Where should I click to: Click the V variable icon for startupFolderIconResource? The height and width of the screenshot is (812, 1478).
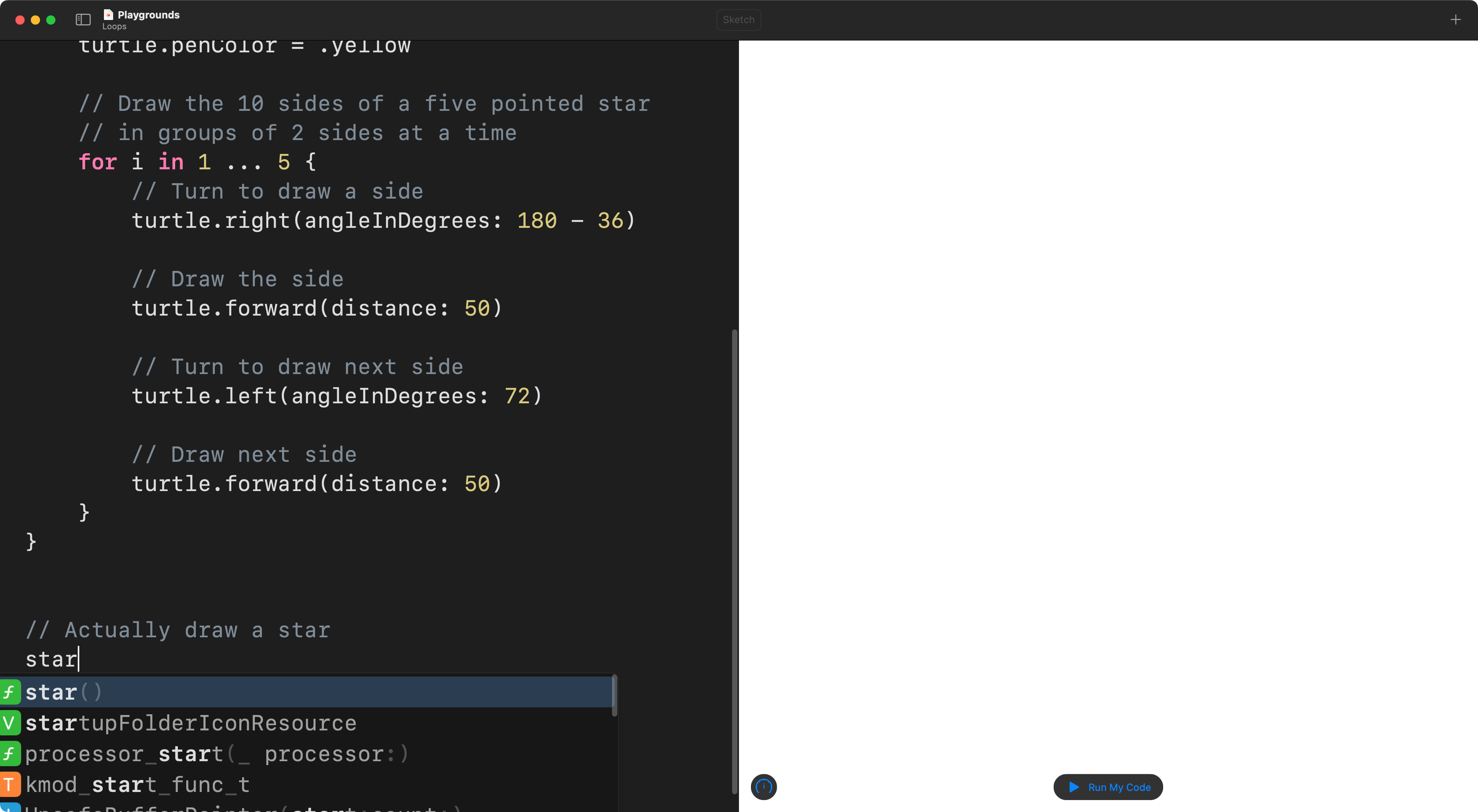(10, 722)
